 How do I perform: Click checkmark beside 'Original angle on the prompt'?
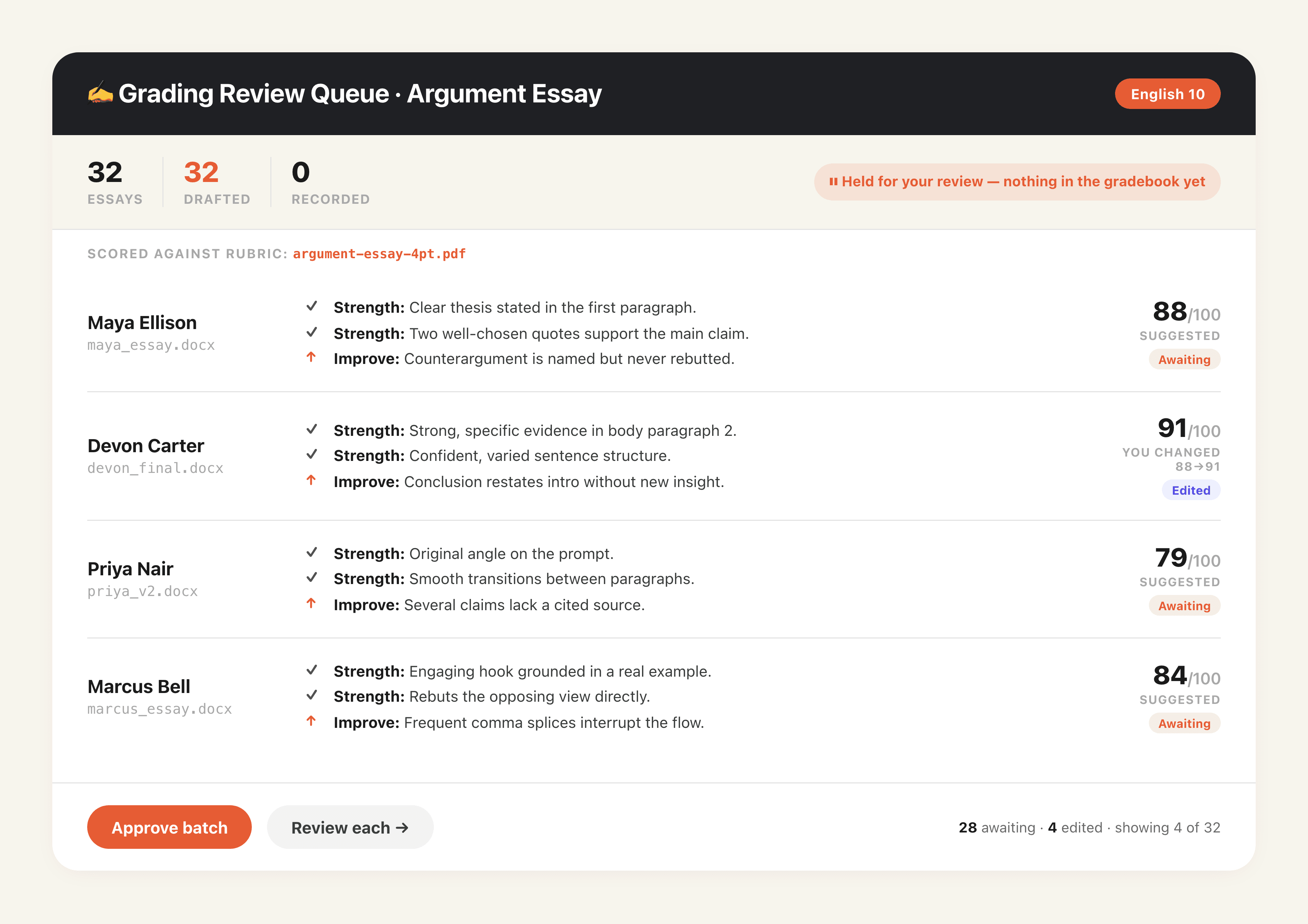(312, 552)
